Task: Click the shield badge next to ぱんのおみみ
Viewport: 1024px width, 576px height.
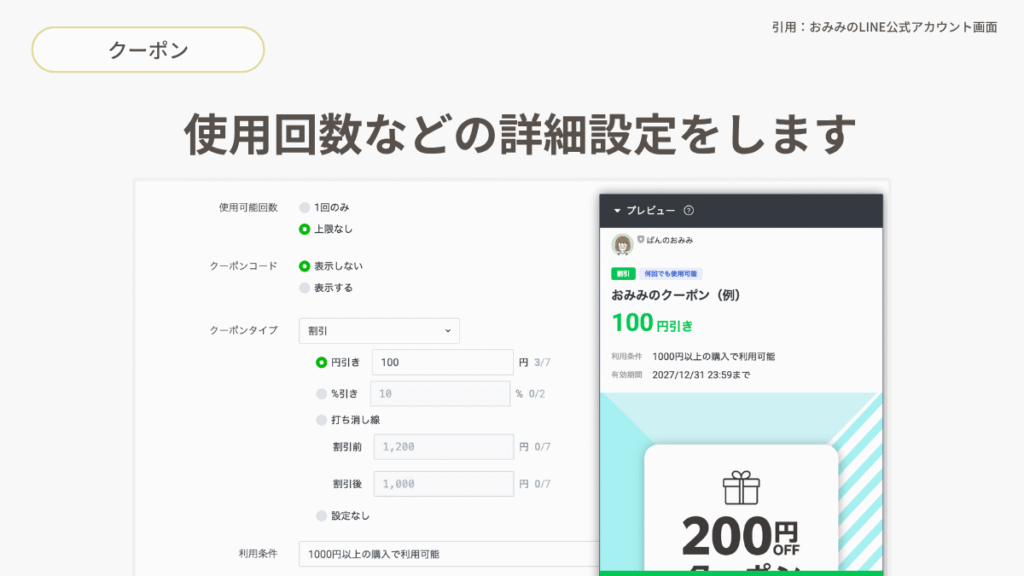Action: point(641,240)
